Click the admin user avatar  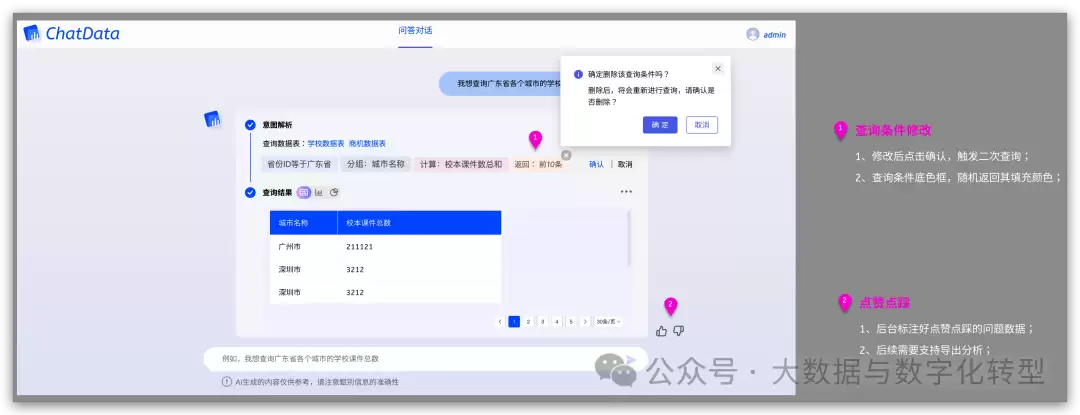tap(753, 34)
